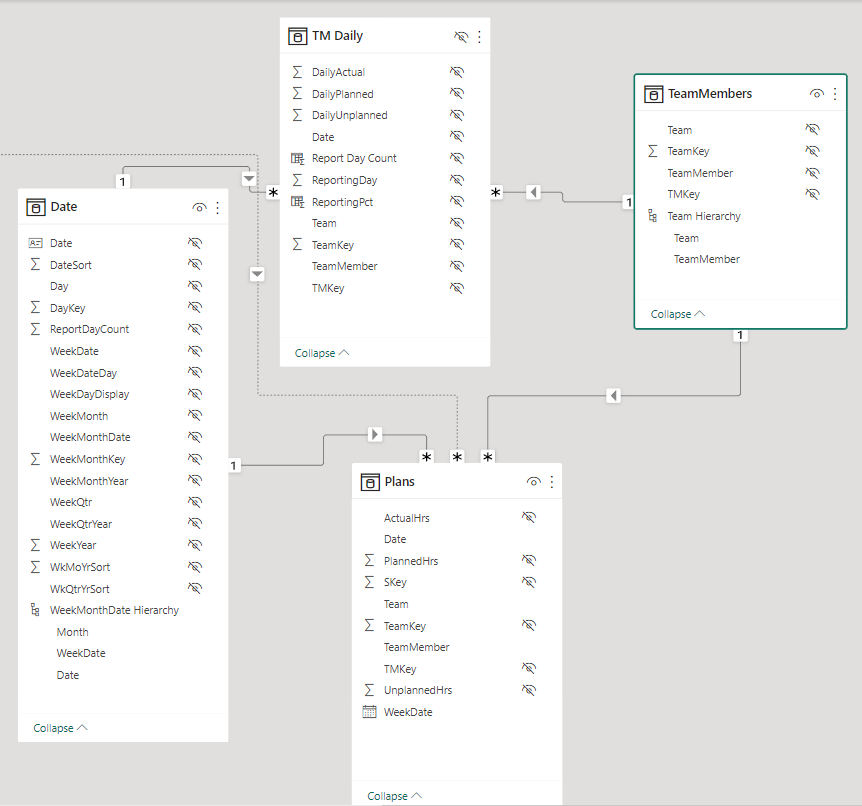Unhide the DailyActual field

tap(457, 72)
